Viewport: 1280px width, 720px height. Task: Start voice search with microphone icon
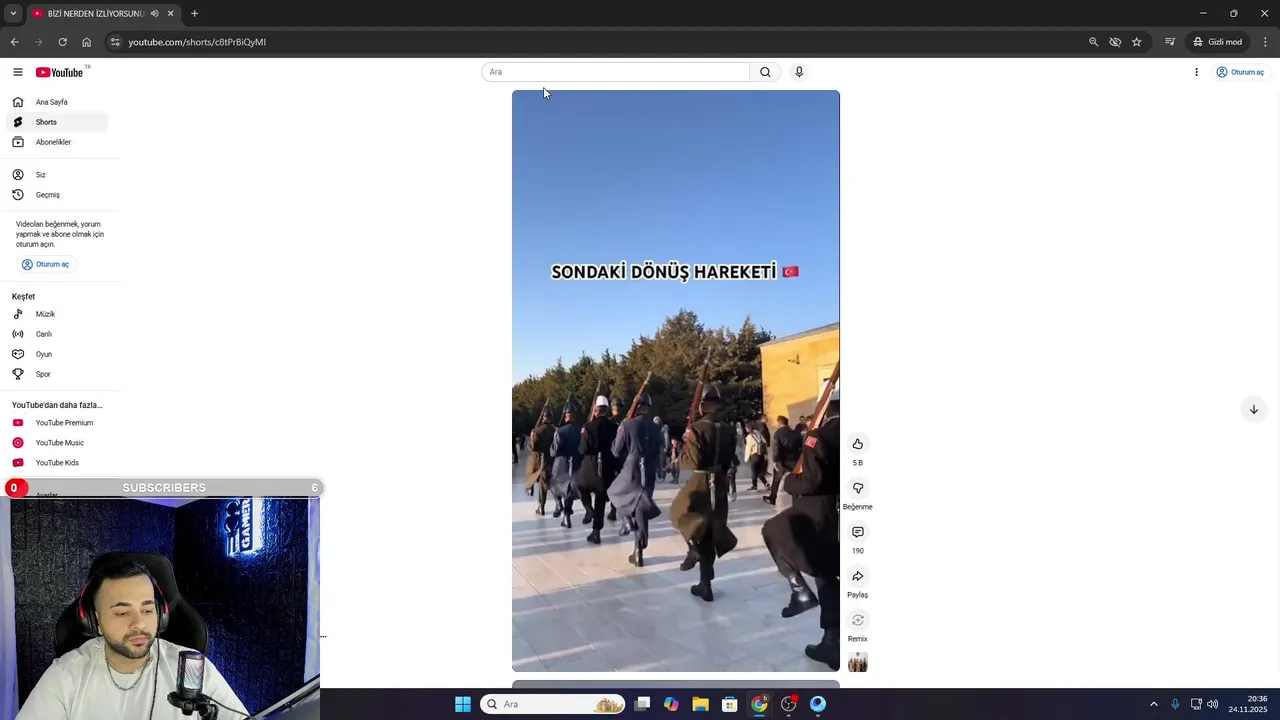(x=799, y=72)
